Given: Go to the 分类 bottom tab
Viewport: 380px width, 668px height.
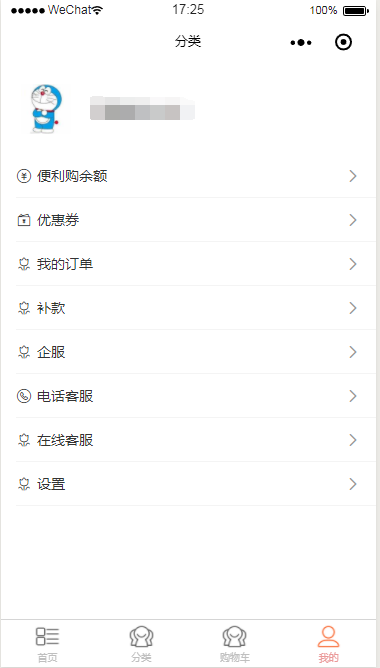Looking at the screenshot, I should click(x=141, y=644).
